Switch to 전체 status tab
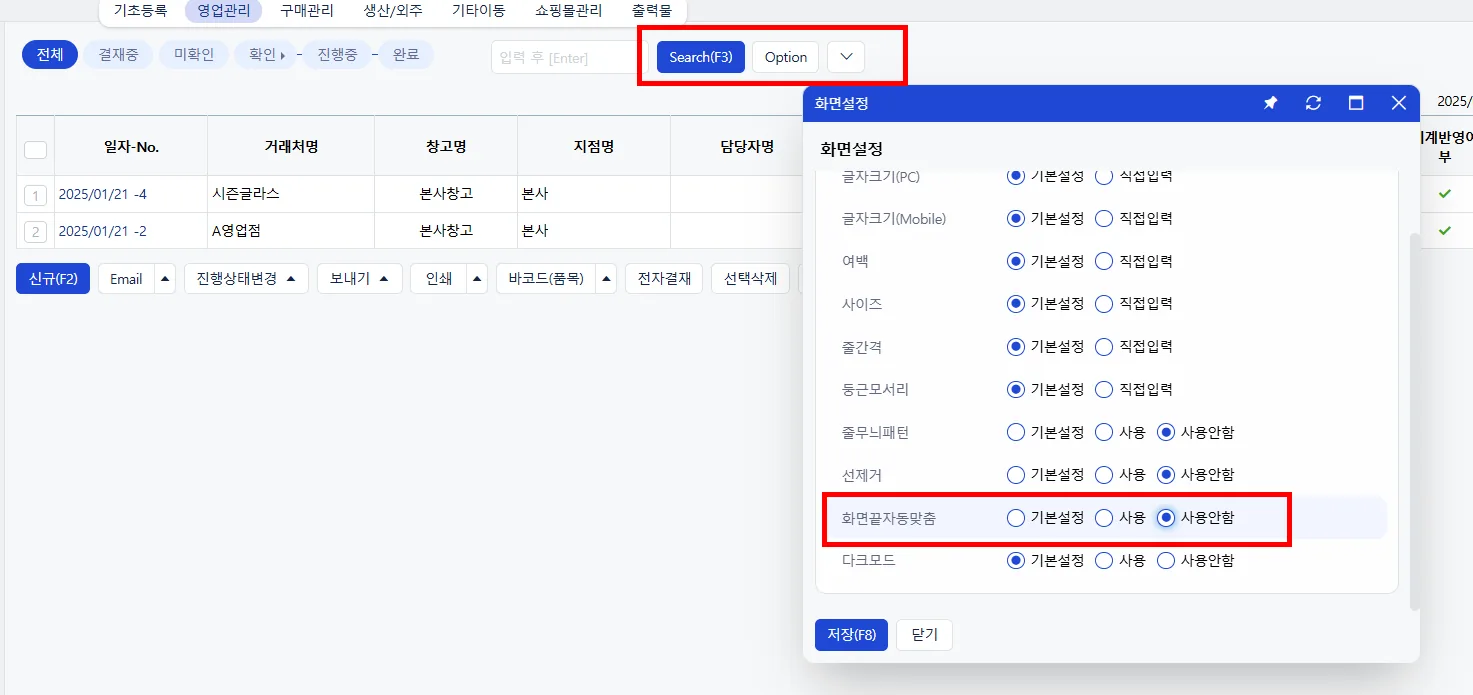This screenshot has width=1473, height=695. coord(50,55)
